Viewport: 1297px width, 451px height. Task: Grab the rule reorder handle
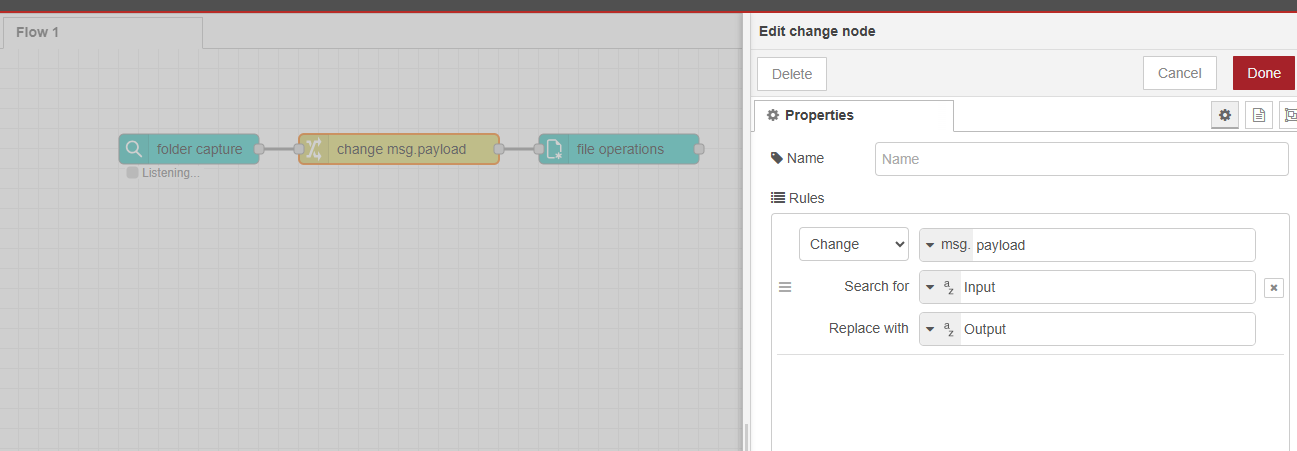[x=785, y=287]
